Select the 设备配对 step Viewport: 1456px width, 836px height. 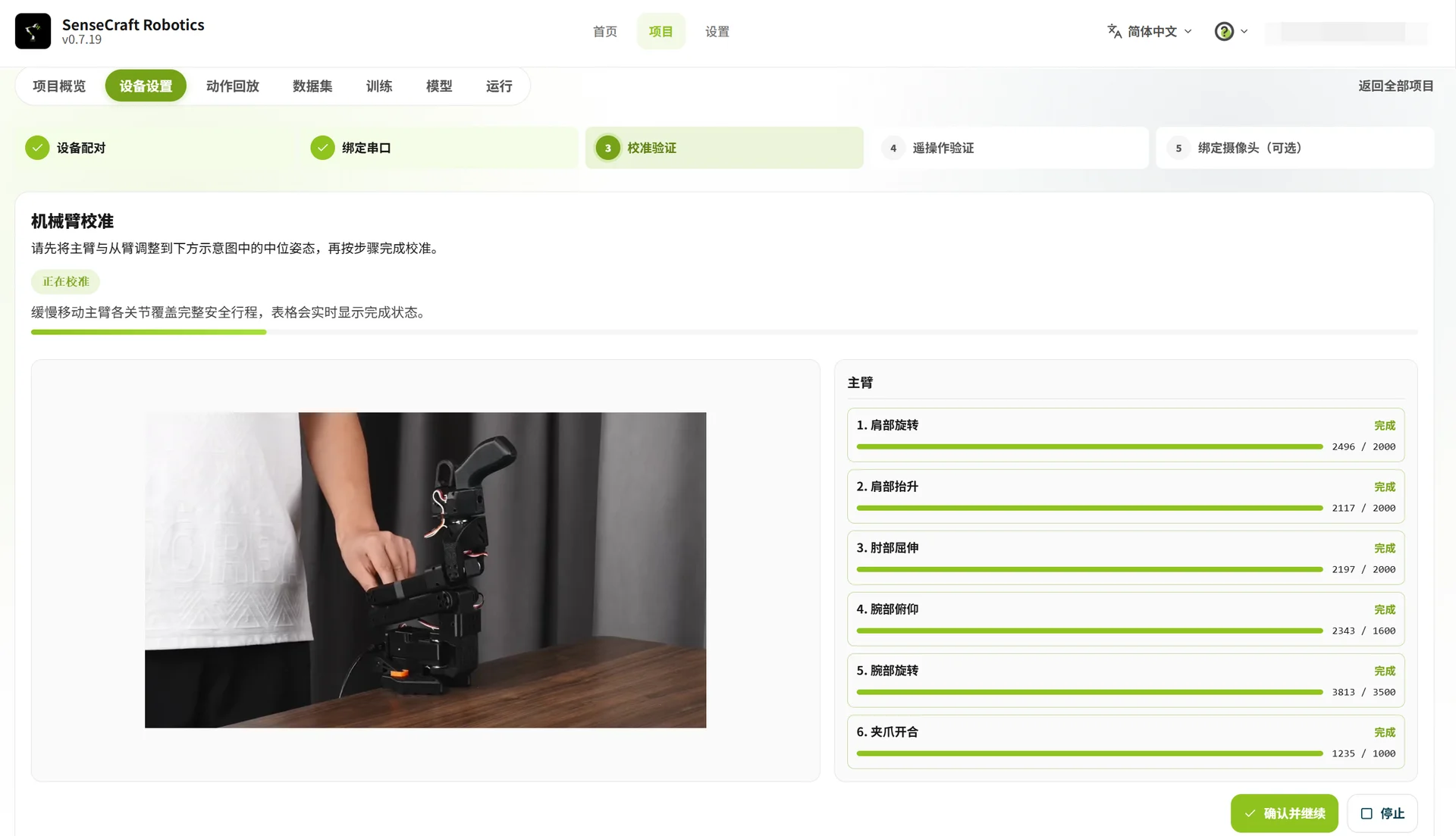tap(154, 148)
